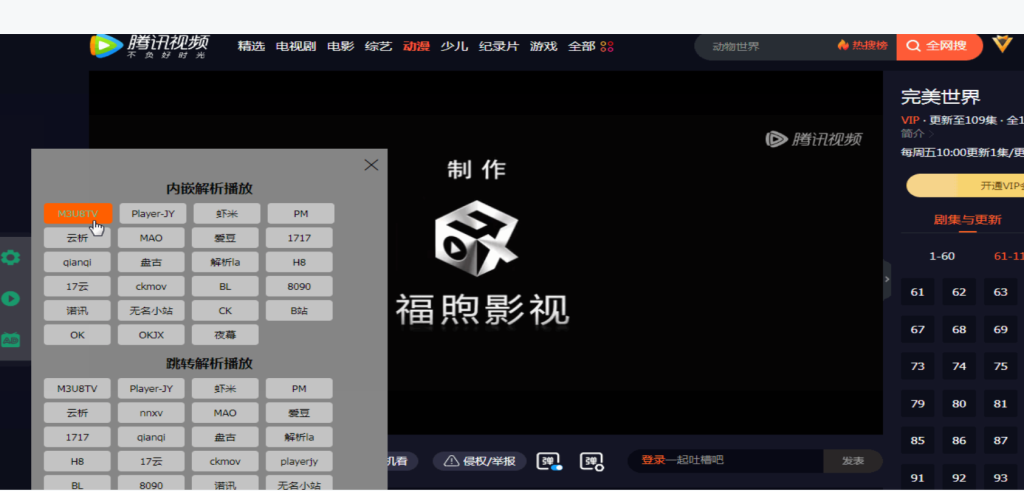Select 解析la in the embedded parse section

tap(225, 262)
